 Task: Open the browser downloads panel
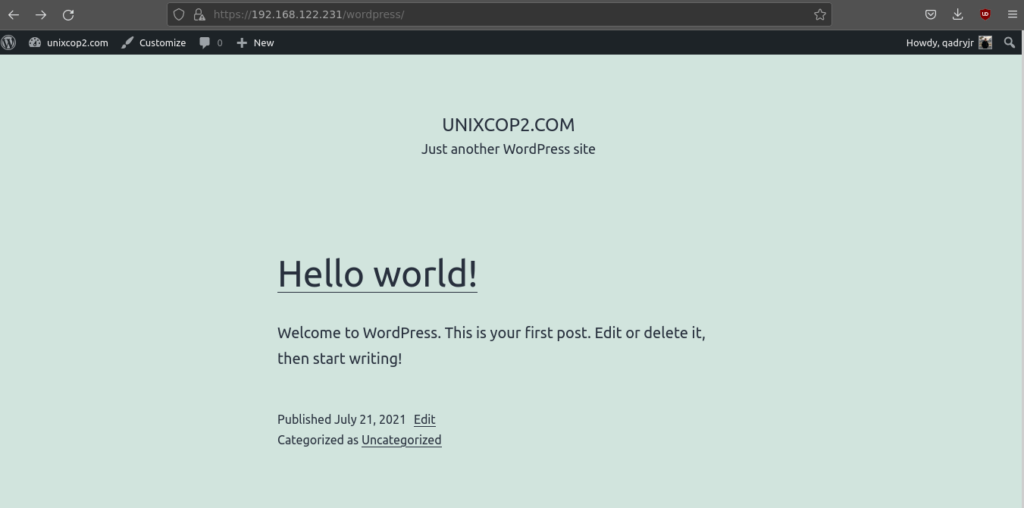pyautogui.click(x=957, y=14)
